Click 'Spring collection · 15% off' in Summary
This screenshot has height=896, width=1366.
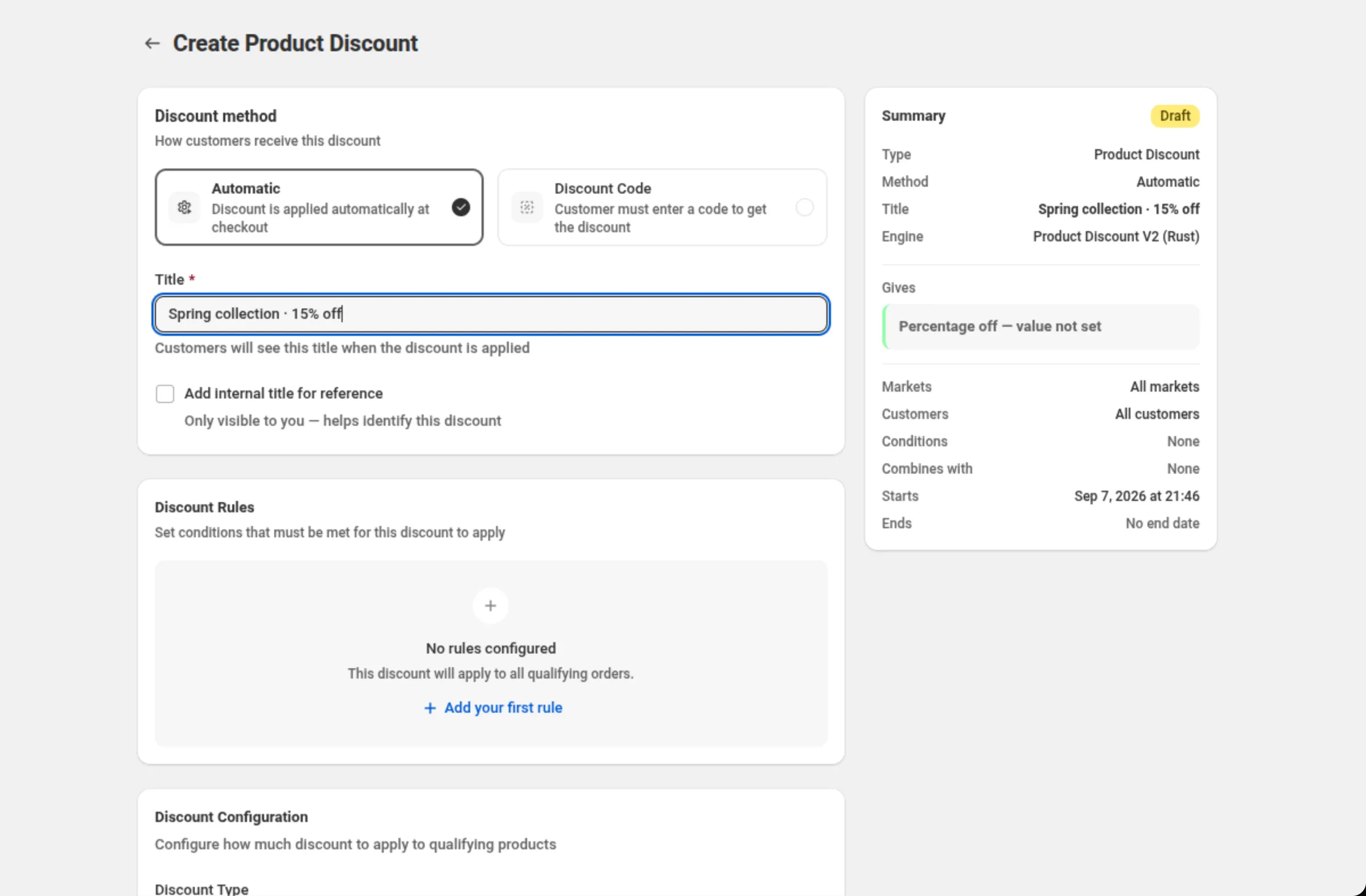click(x=1118, y=209)
